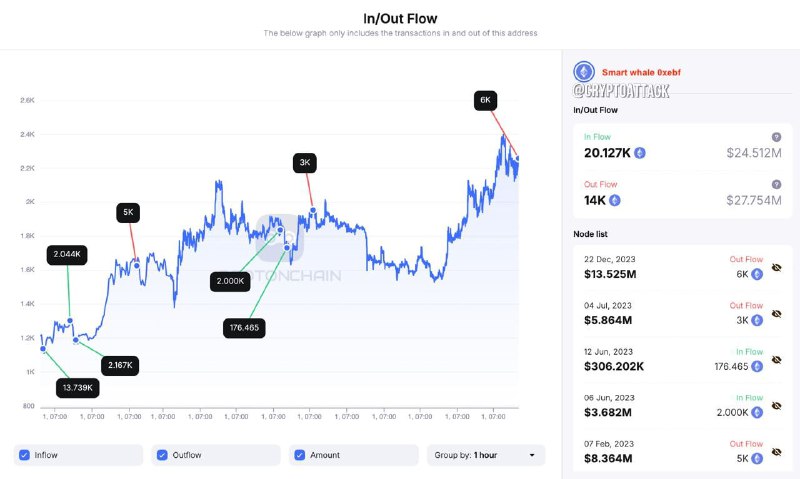
Task: Uncheck the Inflow checkbox
Action: point(24,455)
